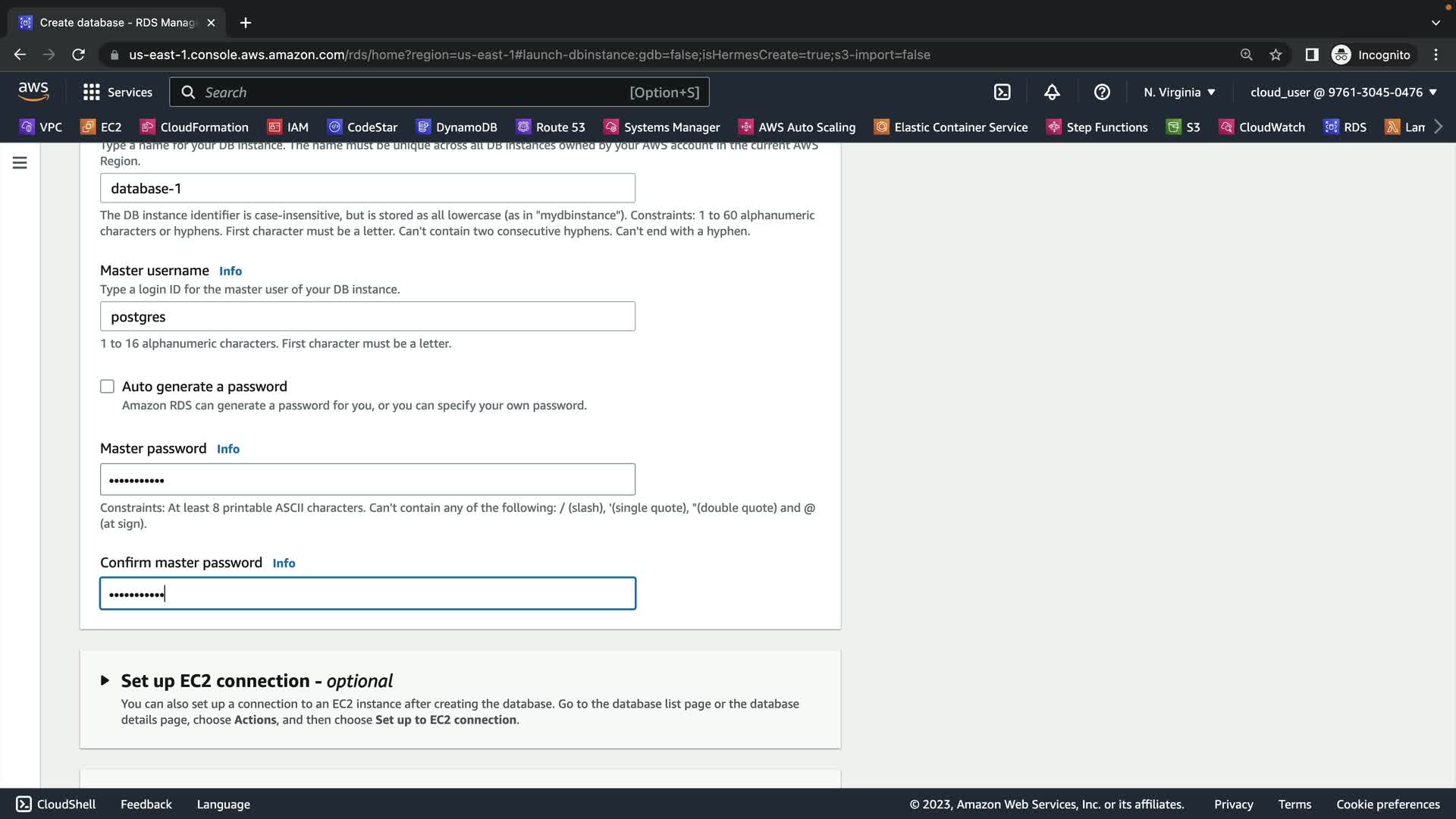Open the side navigation hamburger menu
This screenshot has height=819, width=1456.
coord(20,163)
